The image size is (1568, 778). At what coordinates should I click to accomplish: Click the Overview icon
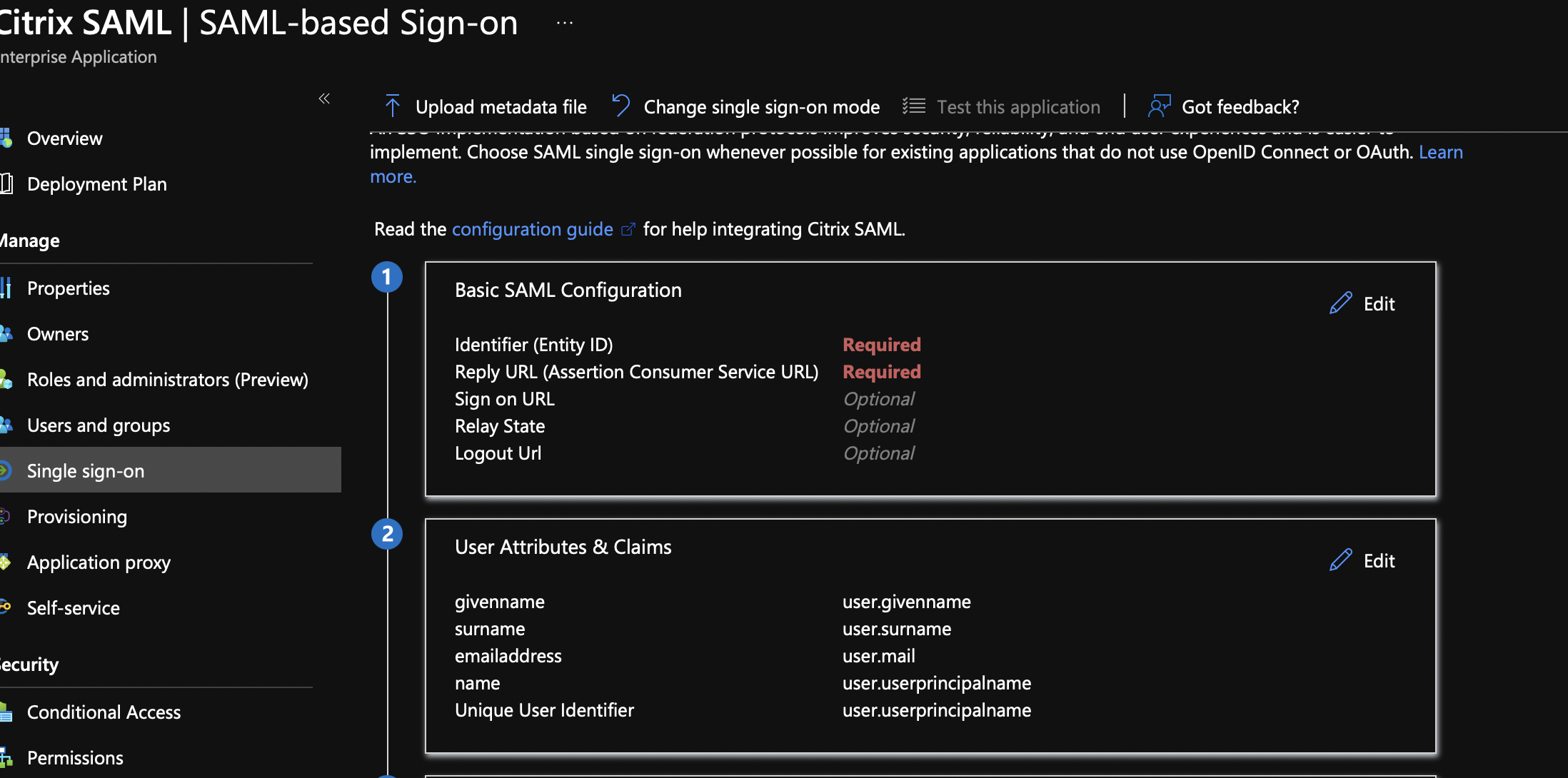point(6,138)
